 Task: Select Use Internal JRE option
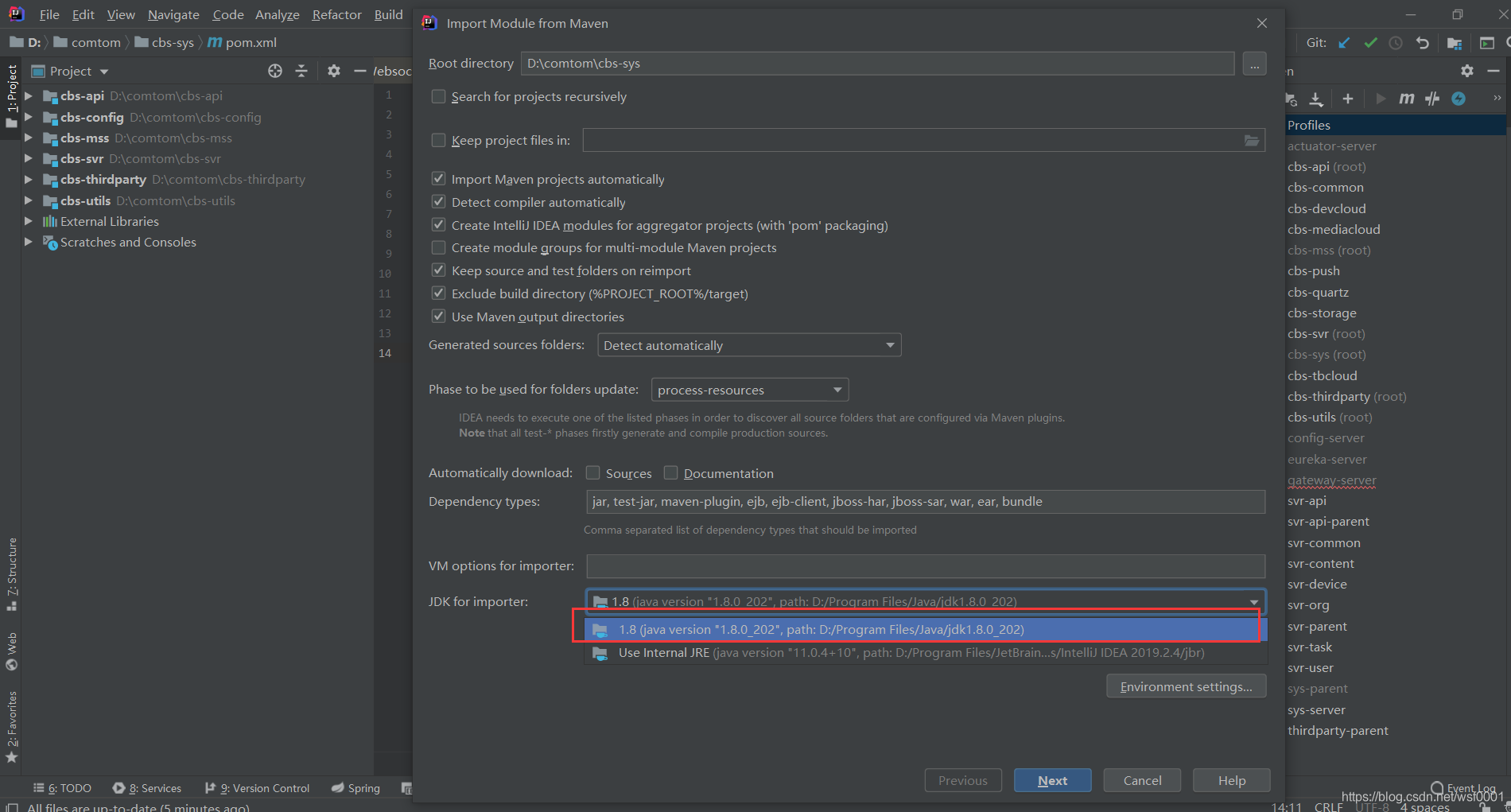coord(925,653)
